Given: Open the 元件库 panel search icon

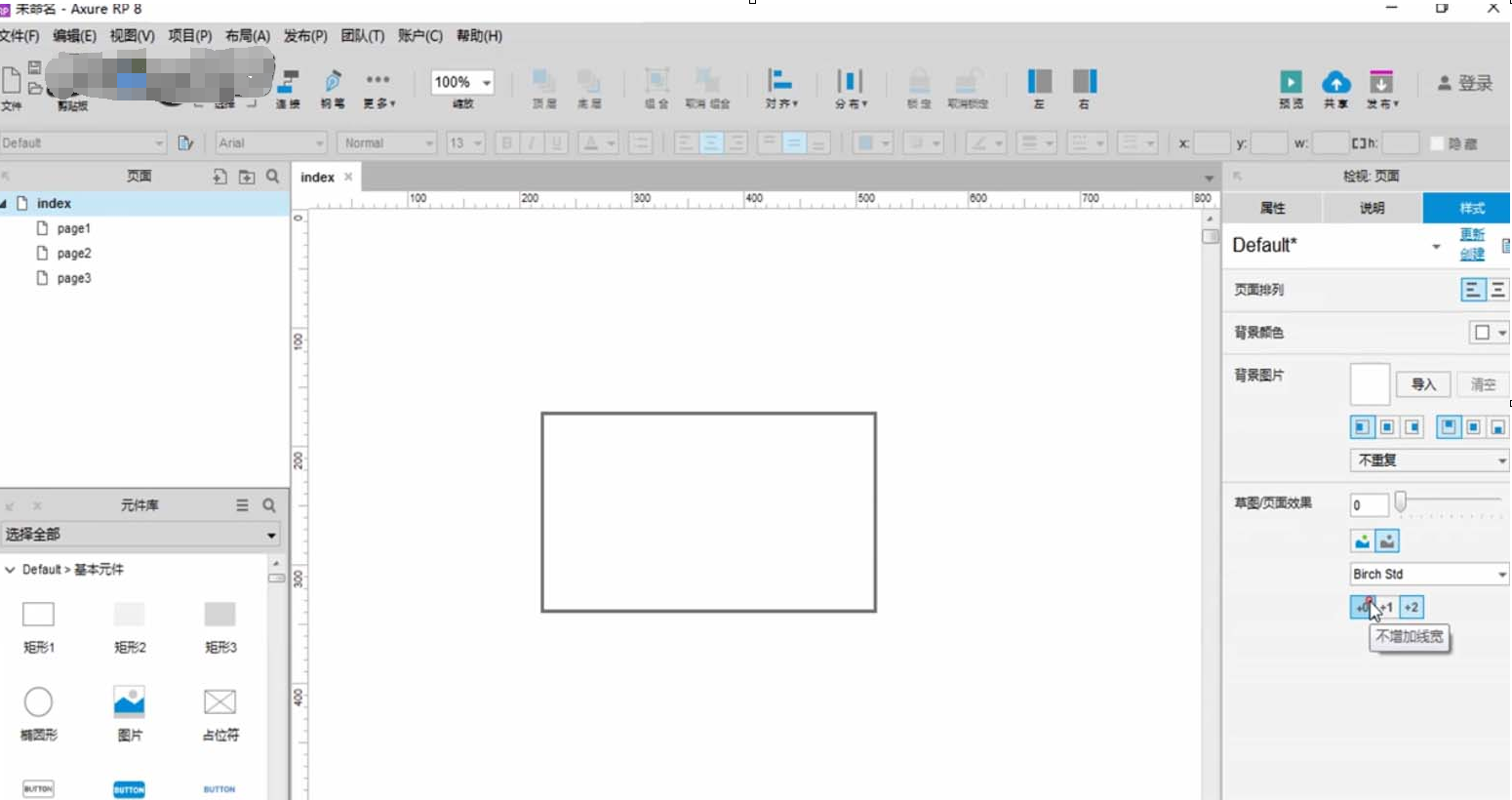Looking at the screenshot, I should point(270,505).
